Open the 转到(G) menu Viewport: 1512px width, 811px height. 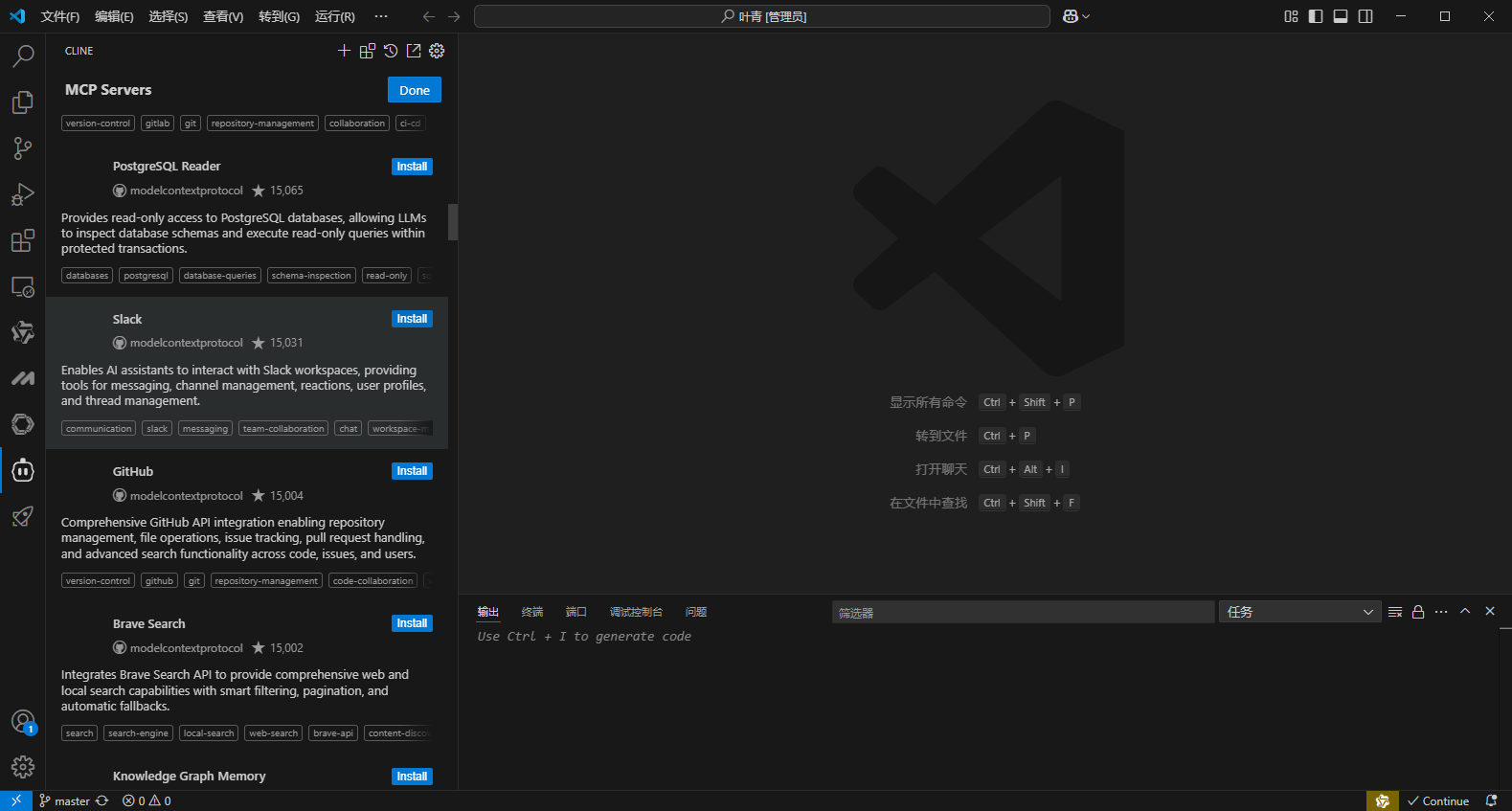coord(279,16)
